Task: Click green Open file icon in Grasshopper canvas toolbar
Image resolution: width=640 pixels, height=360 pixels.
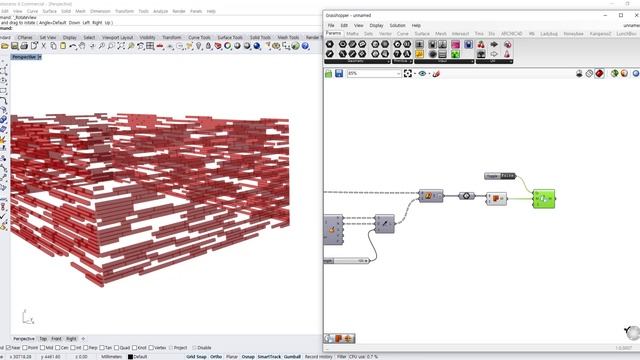Action: tap(329, 73)
